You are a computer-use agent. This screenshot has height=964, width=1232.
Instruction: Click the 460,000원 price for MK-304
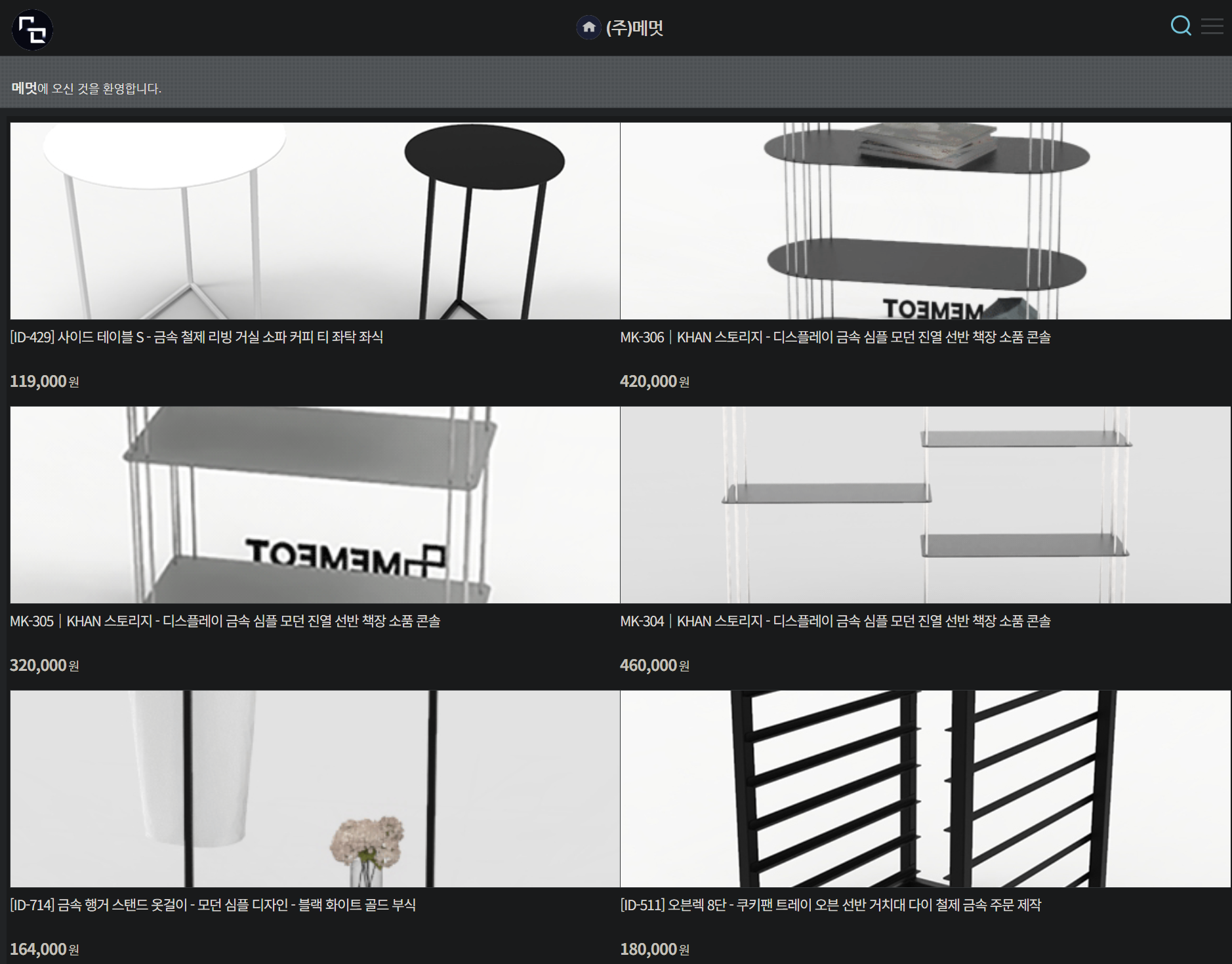654,666
